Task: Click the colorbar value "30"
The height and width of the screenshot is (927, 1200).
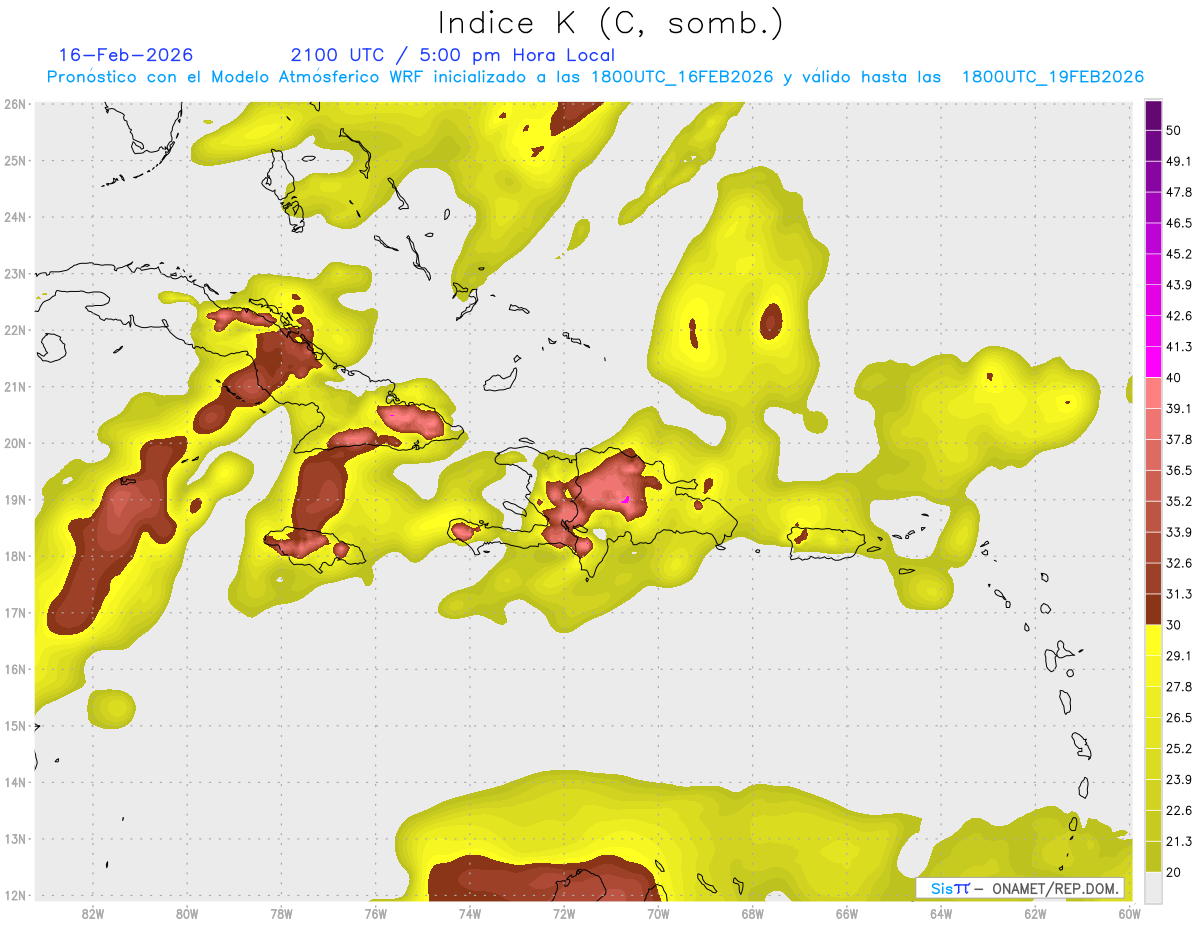Action: pyautogui.click(x=1174, y=625)
